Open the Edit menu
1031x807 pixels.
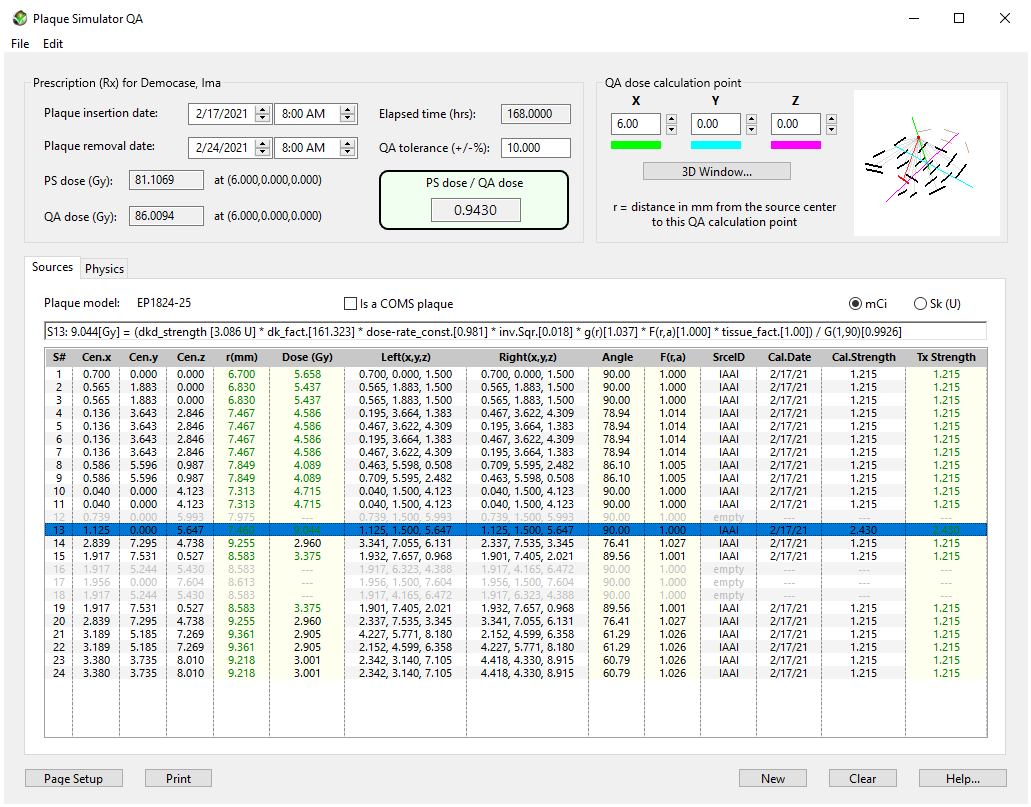[x=53, y=44]
